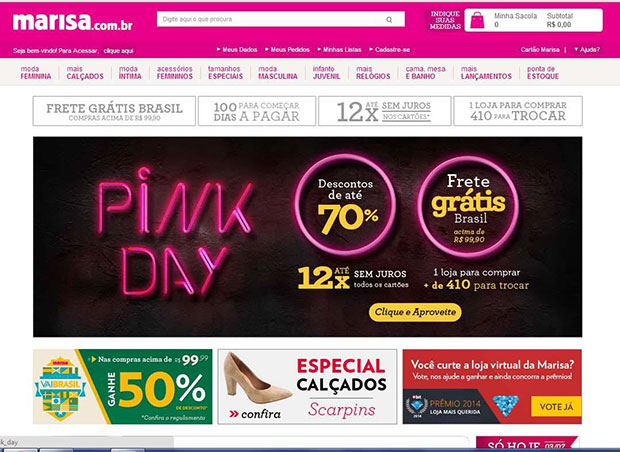Select the mais Calçados category

tap(85, 73)
